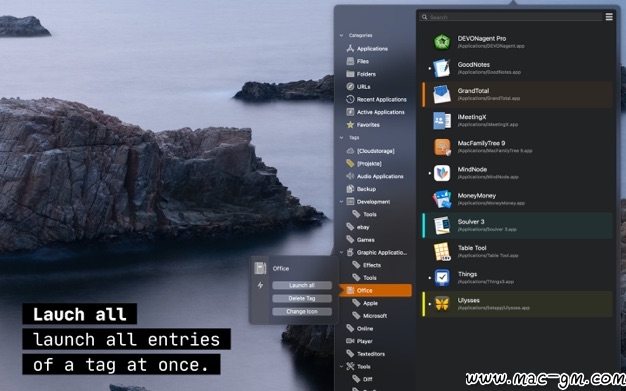626x391 pixels.
Task: Collapse the Graphic Applications tag chevron
Action: 341,252
